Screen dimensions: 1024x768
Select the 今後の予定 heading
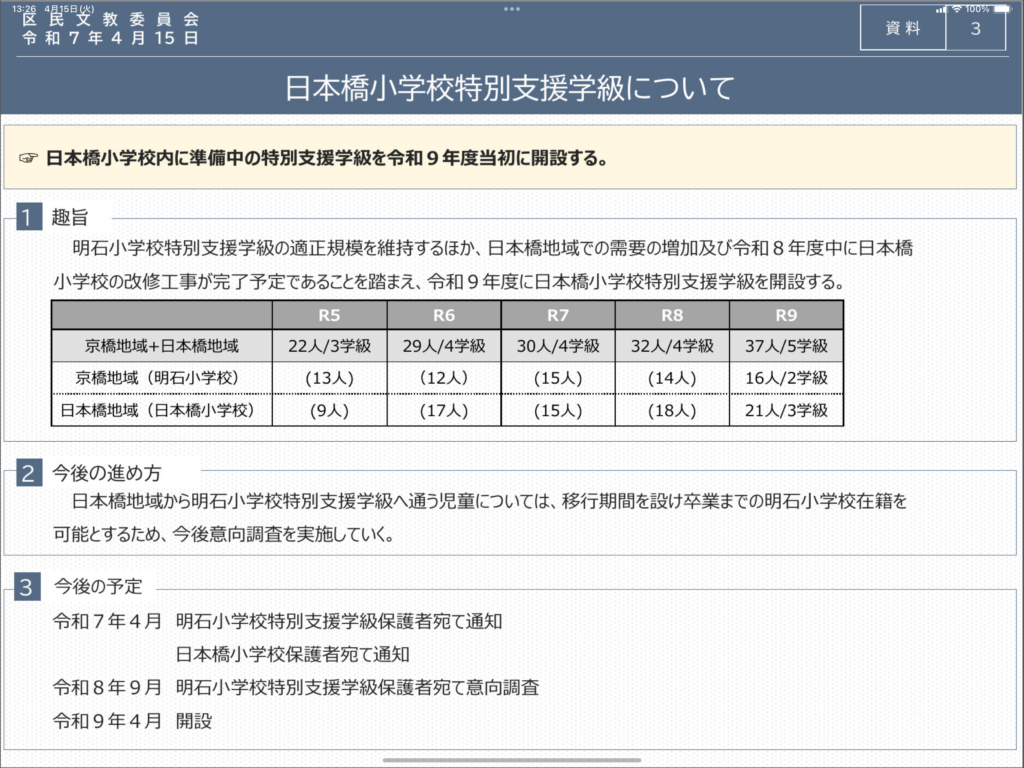click(x=98, y=586)
